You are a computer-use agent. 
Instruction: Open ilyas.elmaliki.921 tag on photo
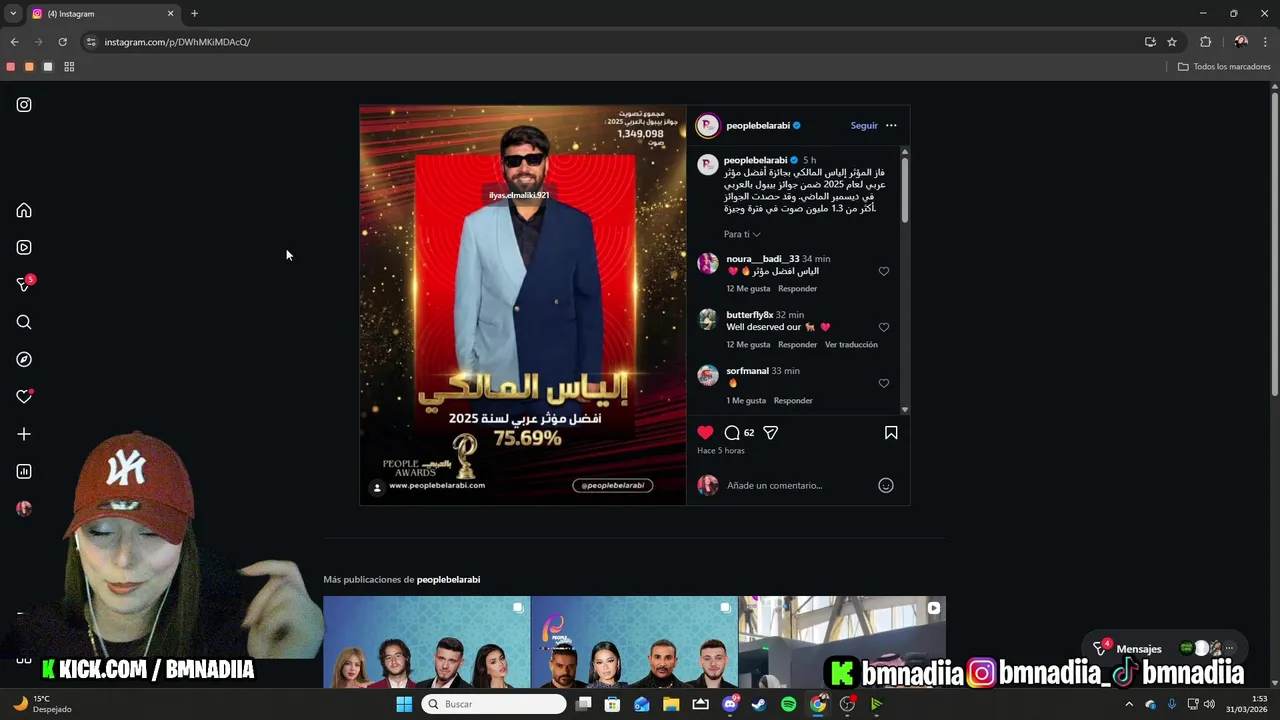pyautogui.click(x=519, y=195)
